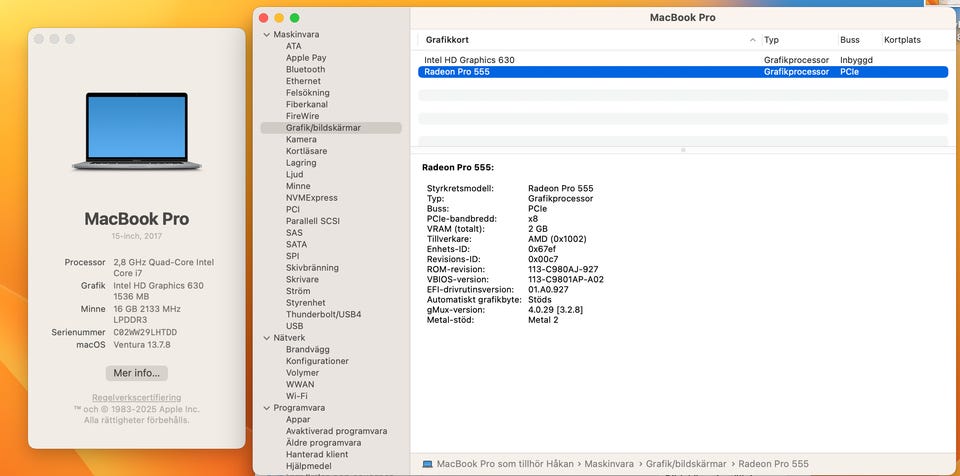
Task: Minimize the System Information window
Action: (279, 18)
